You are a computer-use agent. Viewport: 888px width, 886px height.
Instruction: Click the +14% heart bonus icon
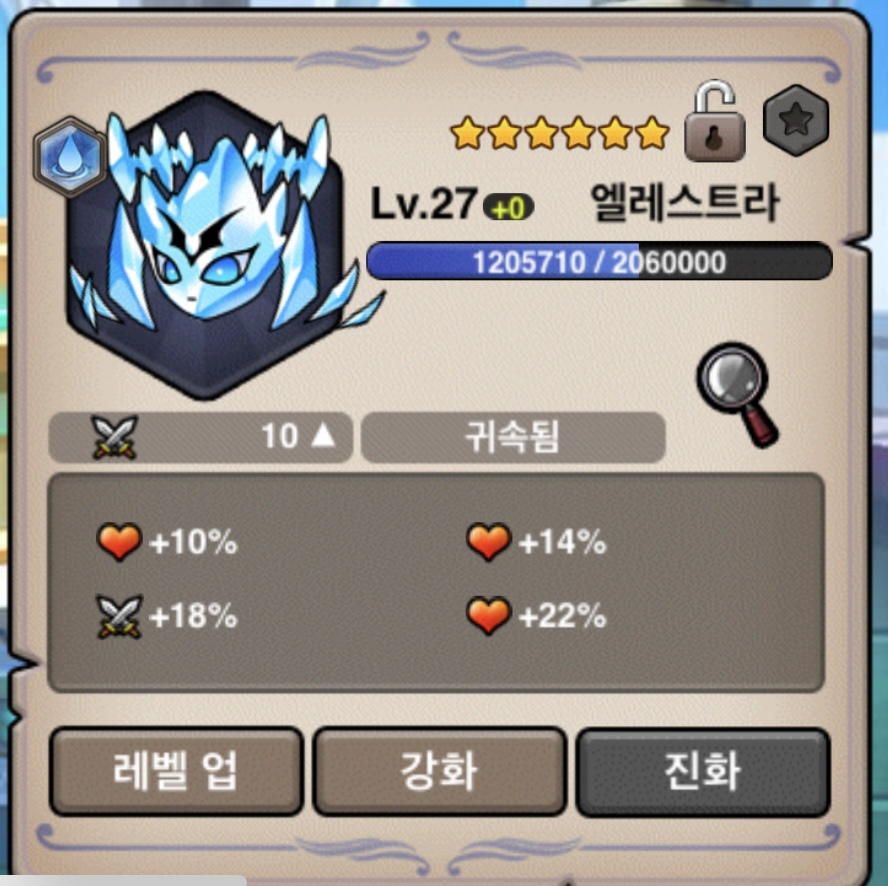click(x=489, y=542)
